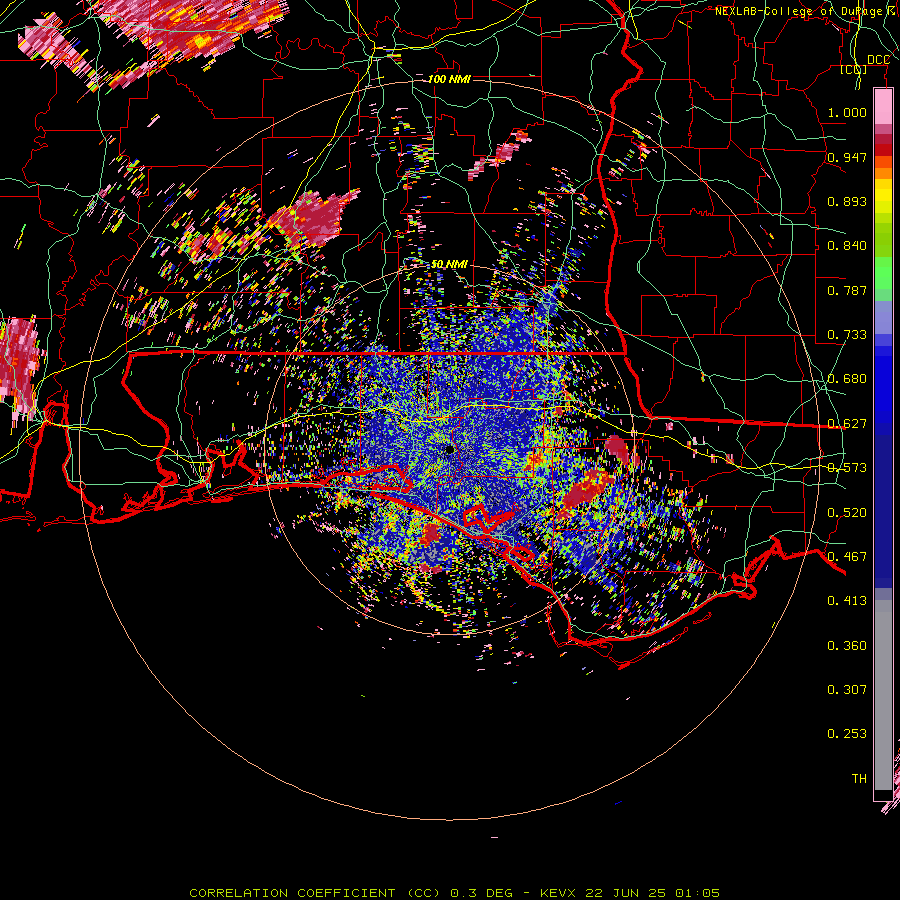This screenshot has width=900, height=900.
Task: Click the 100 NMI range ring label
Action: coord(449,79)
